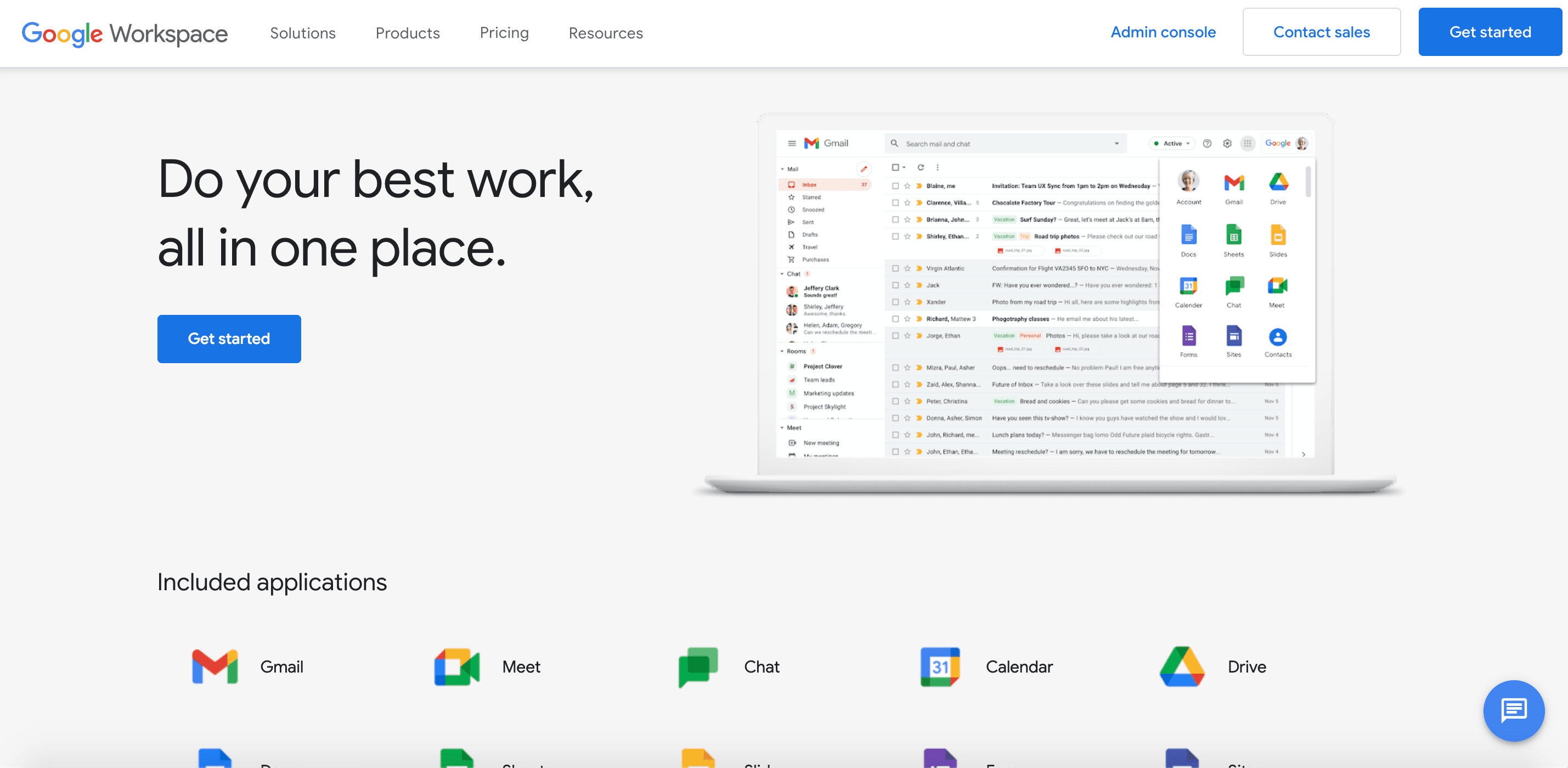
Task: Open the Solutions menu
Action: [302, 33]
